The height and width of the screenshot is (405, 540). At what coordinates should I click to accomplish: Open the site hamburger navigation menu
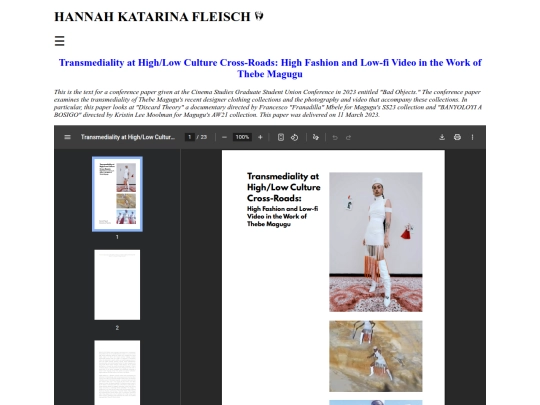tap(60, 41)
